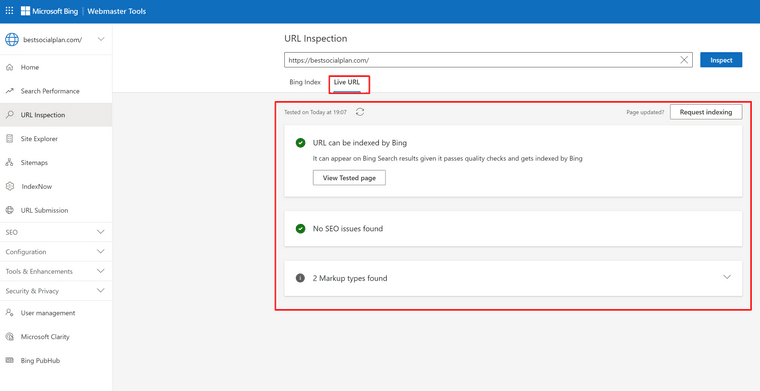Open Search Performance in the sidebar
The width and height of the screenshot is (760, 391).
[56, 91]
